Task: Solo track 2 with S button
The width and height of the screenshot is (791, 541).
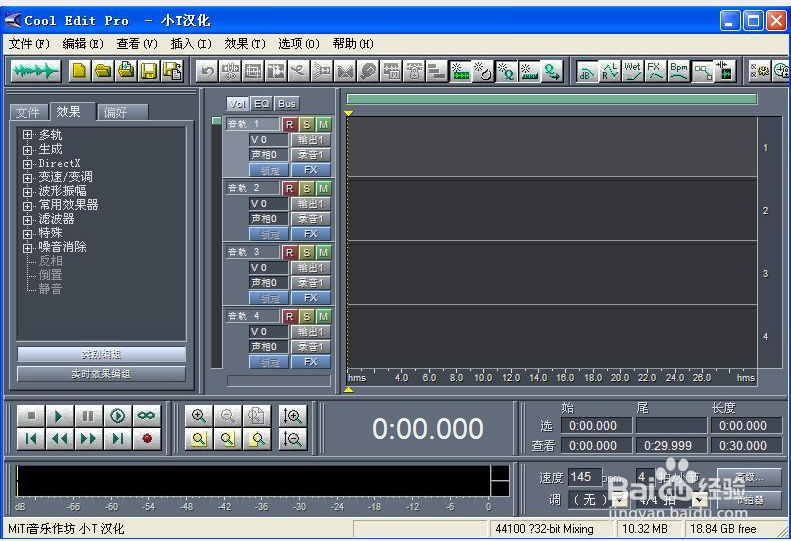Action: (x=307, y=188)
